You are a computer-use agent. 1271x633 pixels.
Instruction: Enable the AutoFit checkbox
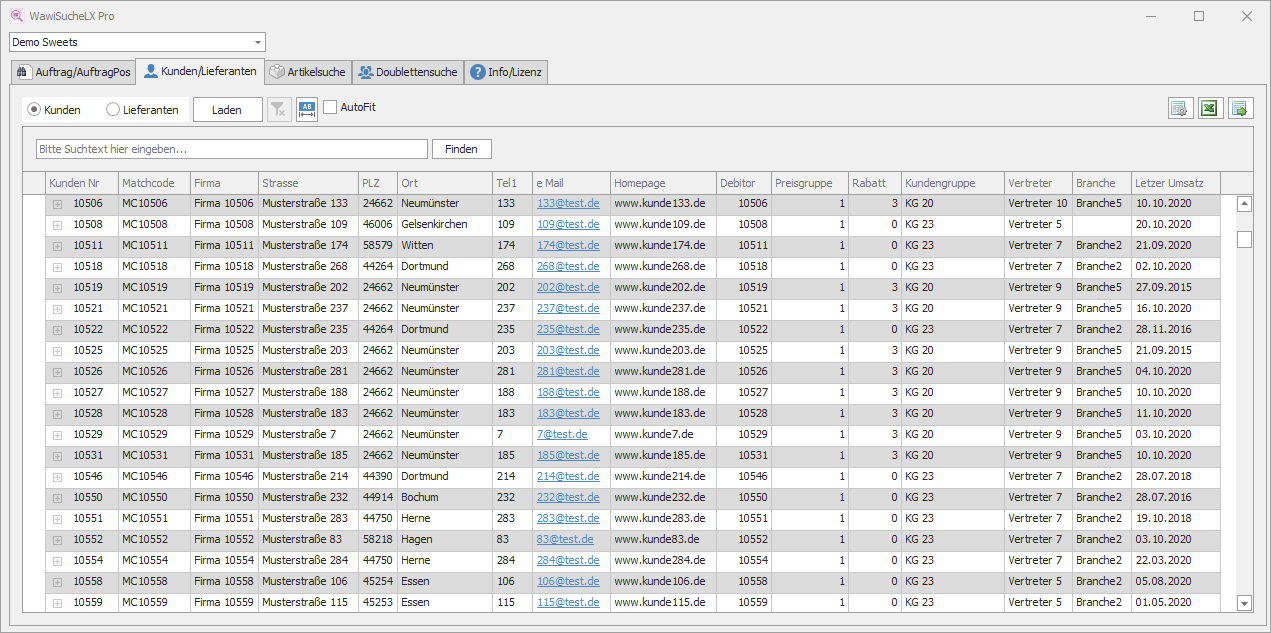[x=330, y=107]
